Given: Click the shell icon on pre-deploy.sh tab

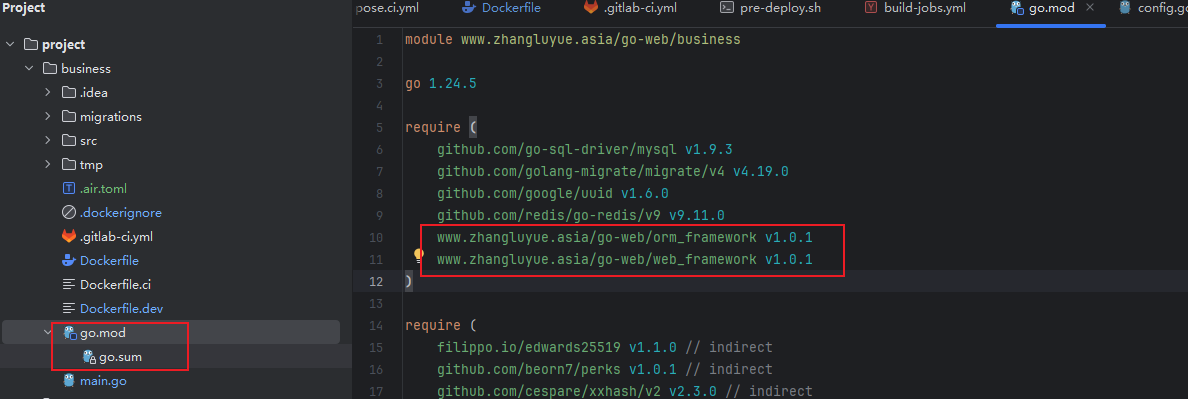Looking at the screenshot, I should [x=726, y=8].
